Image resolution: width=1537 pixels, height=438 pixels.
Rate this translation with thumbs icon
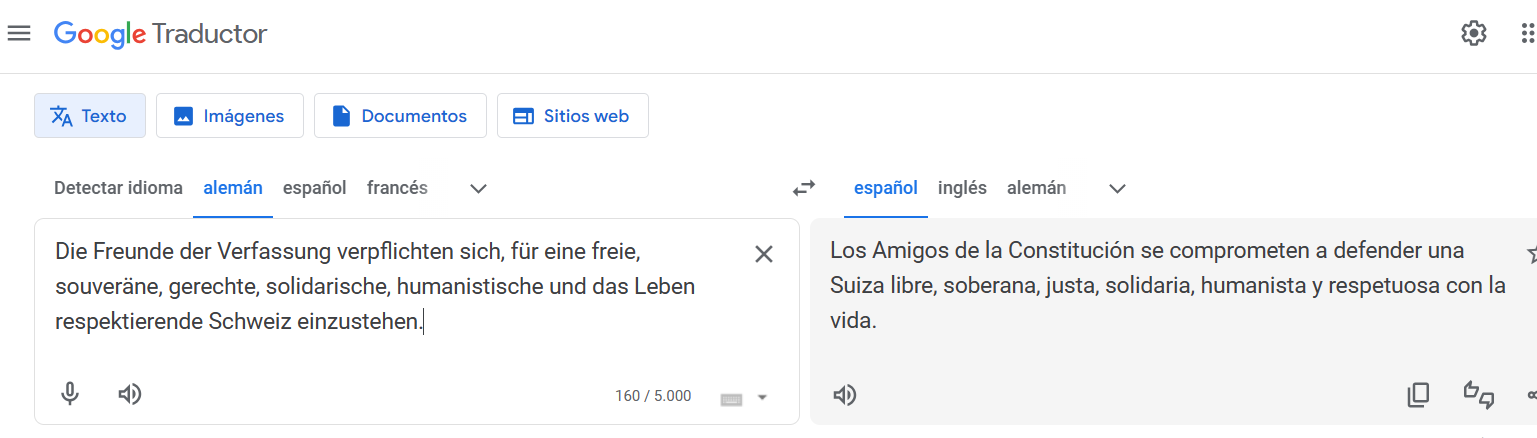click(1479, 395)
